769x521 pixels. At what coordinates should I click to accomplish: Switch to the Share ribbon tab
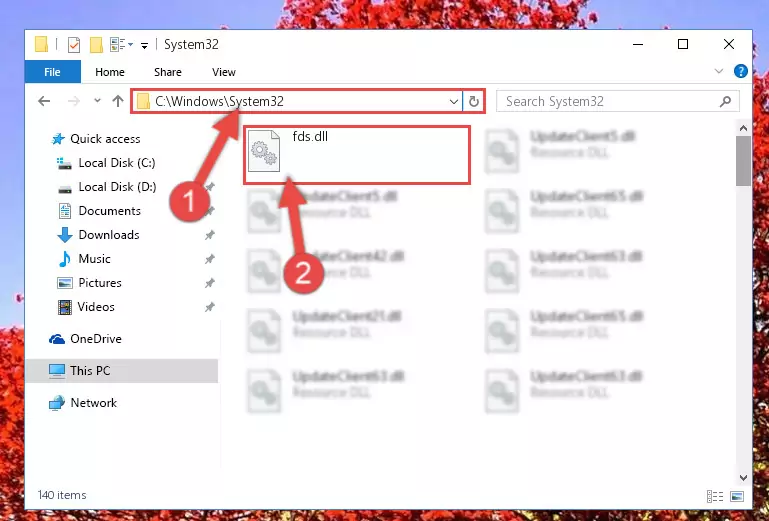point(168,72)
